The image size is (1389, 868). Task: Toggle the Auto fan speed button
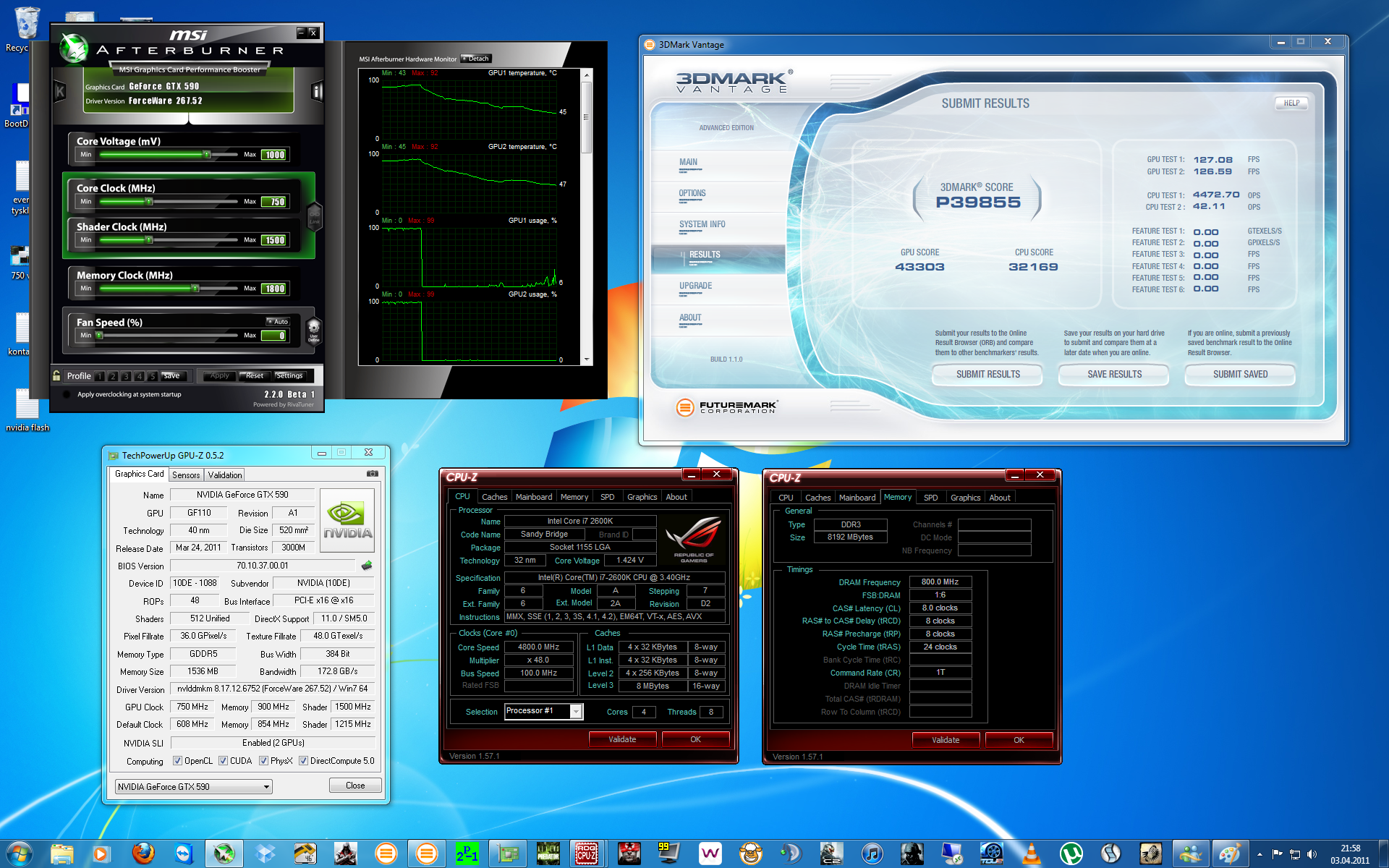pos(278,321)
